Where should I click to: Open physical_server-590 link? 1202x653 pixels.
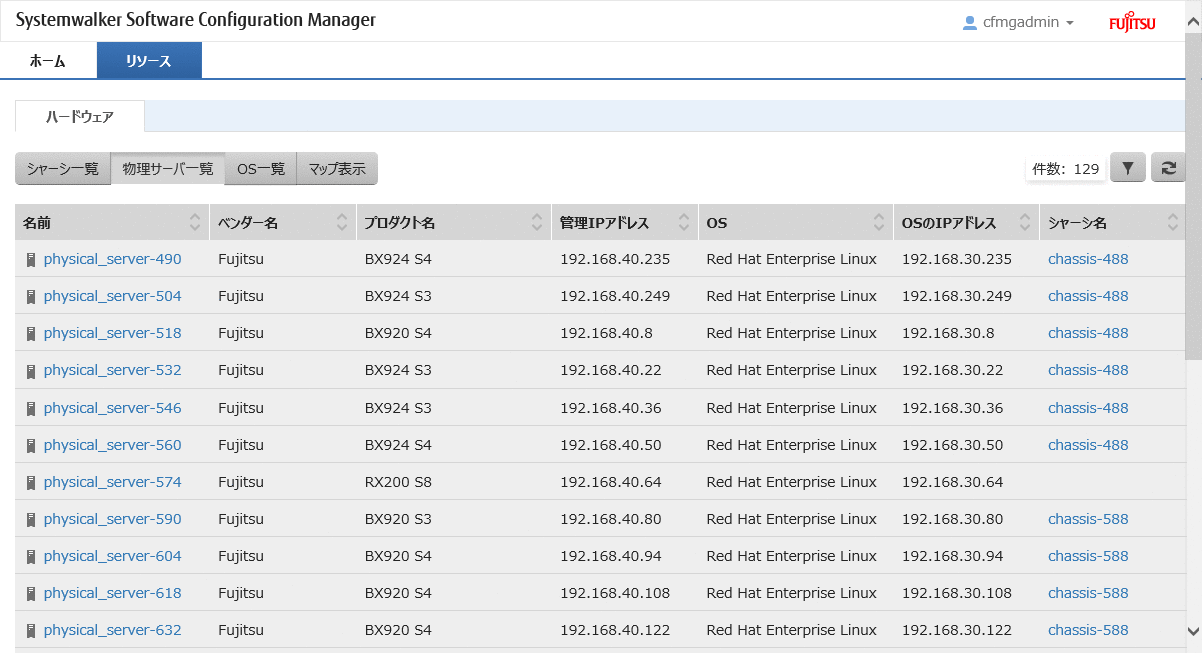113,519
